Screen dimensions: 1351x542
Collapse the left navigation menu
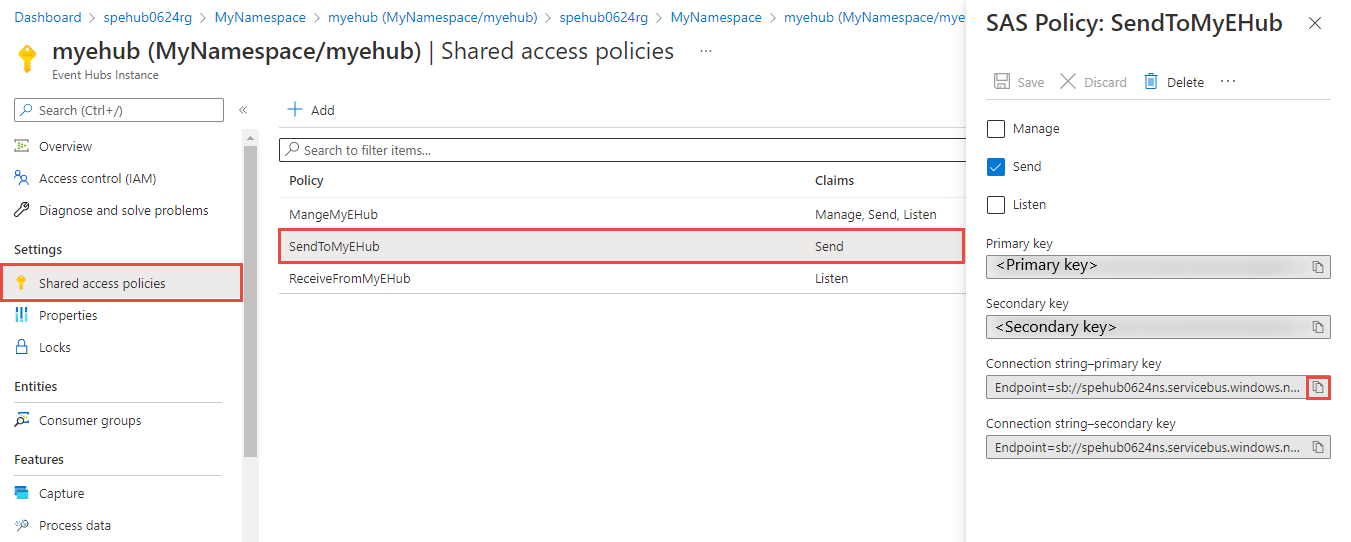click(243, 110)
